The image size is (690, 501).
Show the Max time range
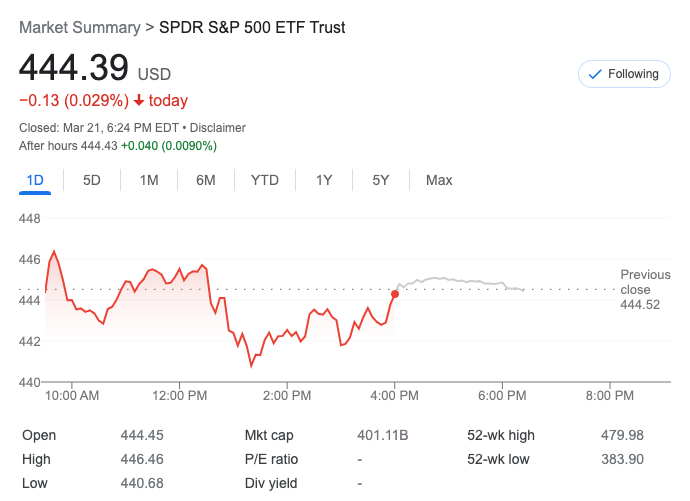pyautogui.click(x=439, y=180)
